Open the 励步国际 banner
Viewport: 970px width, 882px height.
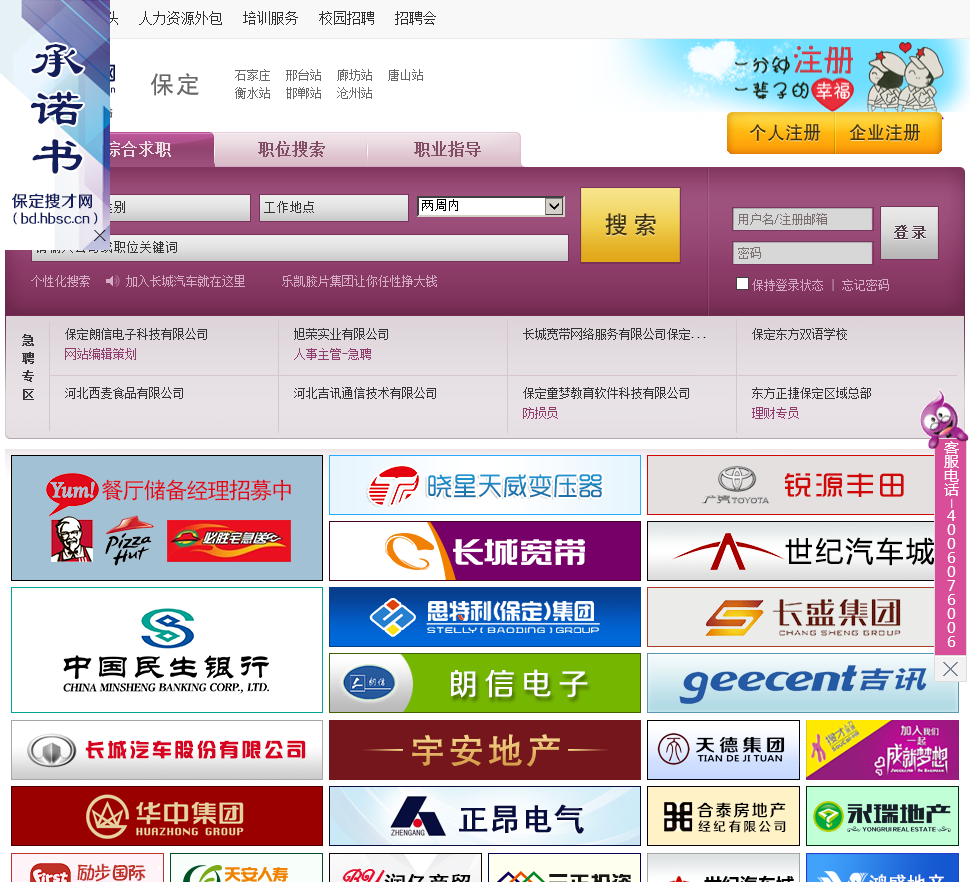point(88,868)
